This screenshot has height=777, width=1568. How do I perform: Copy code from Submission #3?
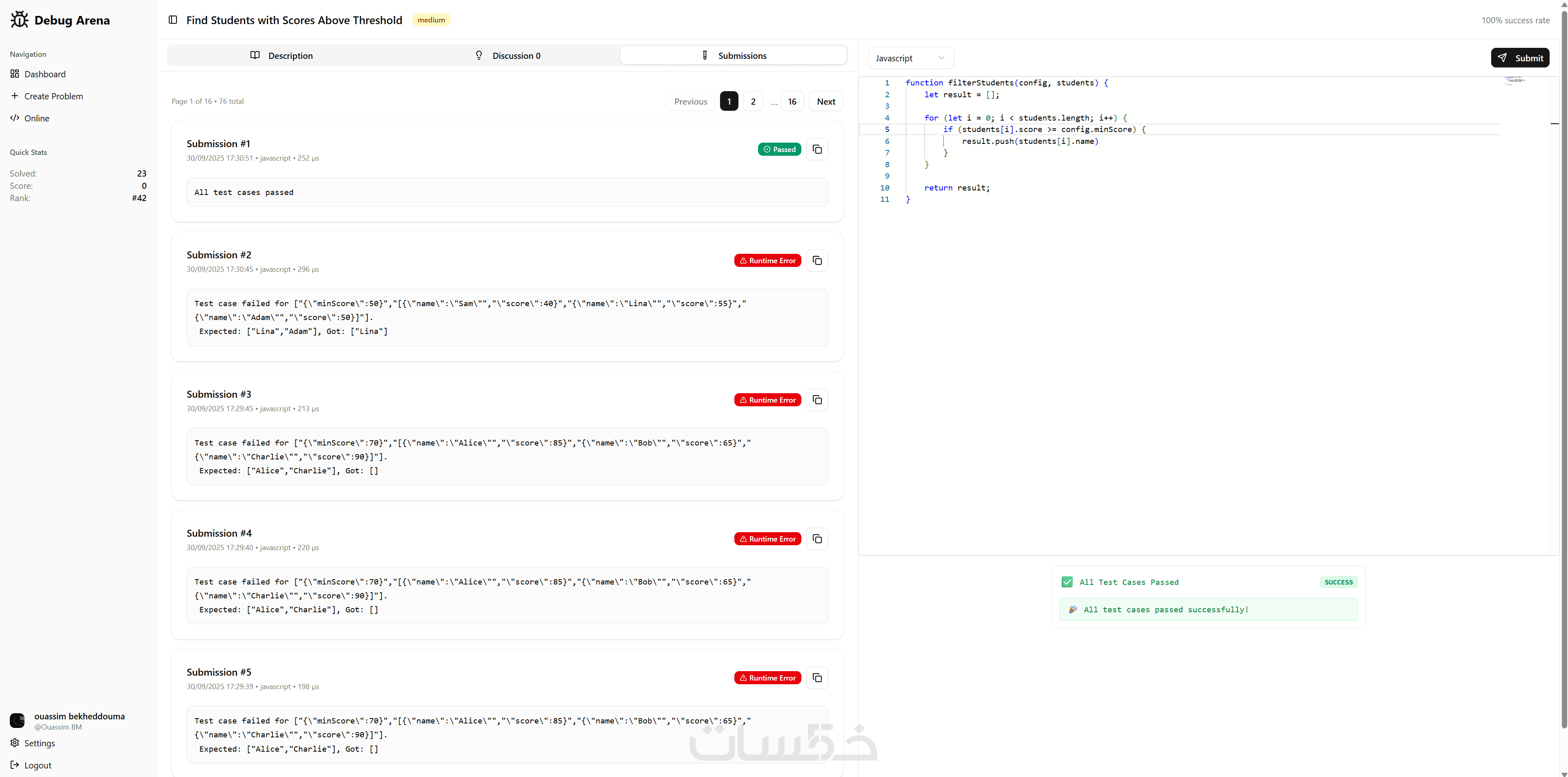817,400
